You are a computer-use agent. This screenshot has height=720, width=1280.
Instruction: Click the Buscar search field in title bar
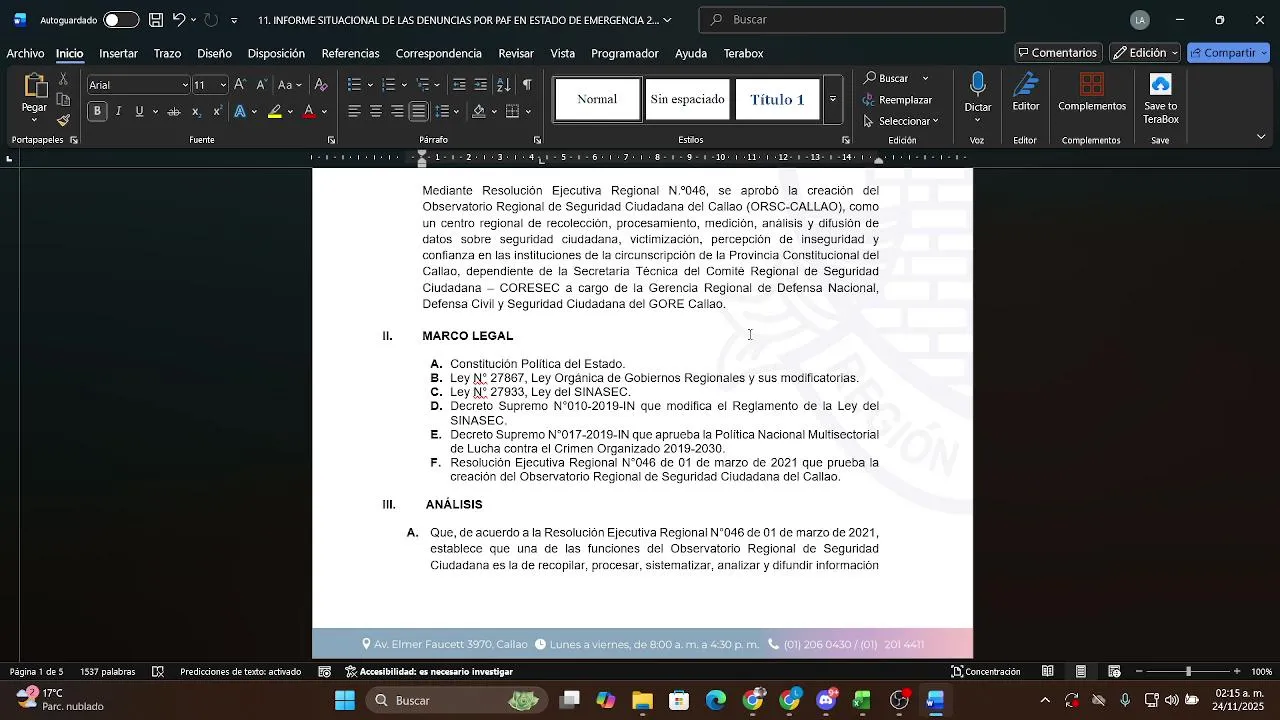tap(852, 20)
